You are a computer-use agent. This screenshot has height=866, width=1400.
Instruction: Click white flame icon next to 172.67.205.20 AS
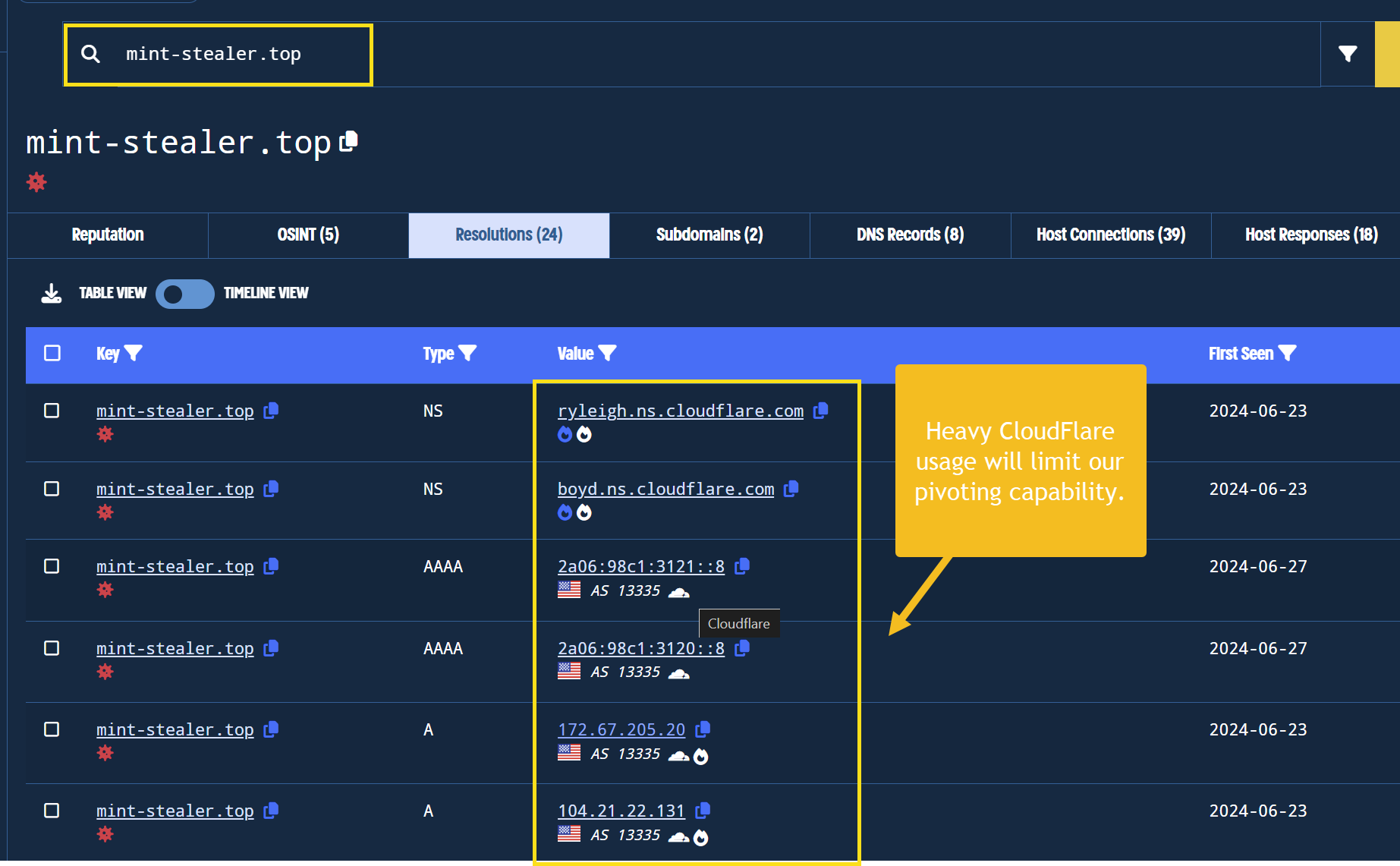tap(701, 756)
